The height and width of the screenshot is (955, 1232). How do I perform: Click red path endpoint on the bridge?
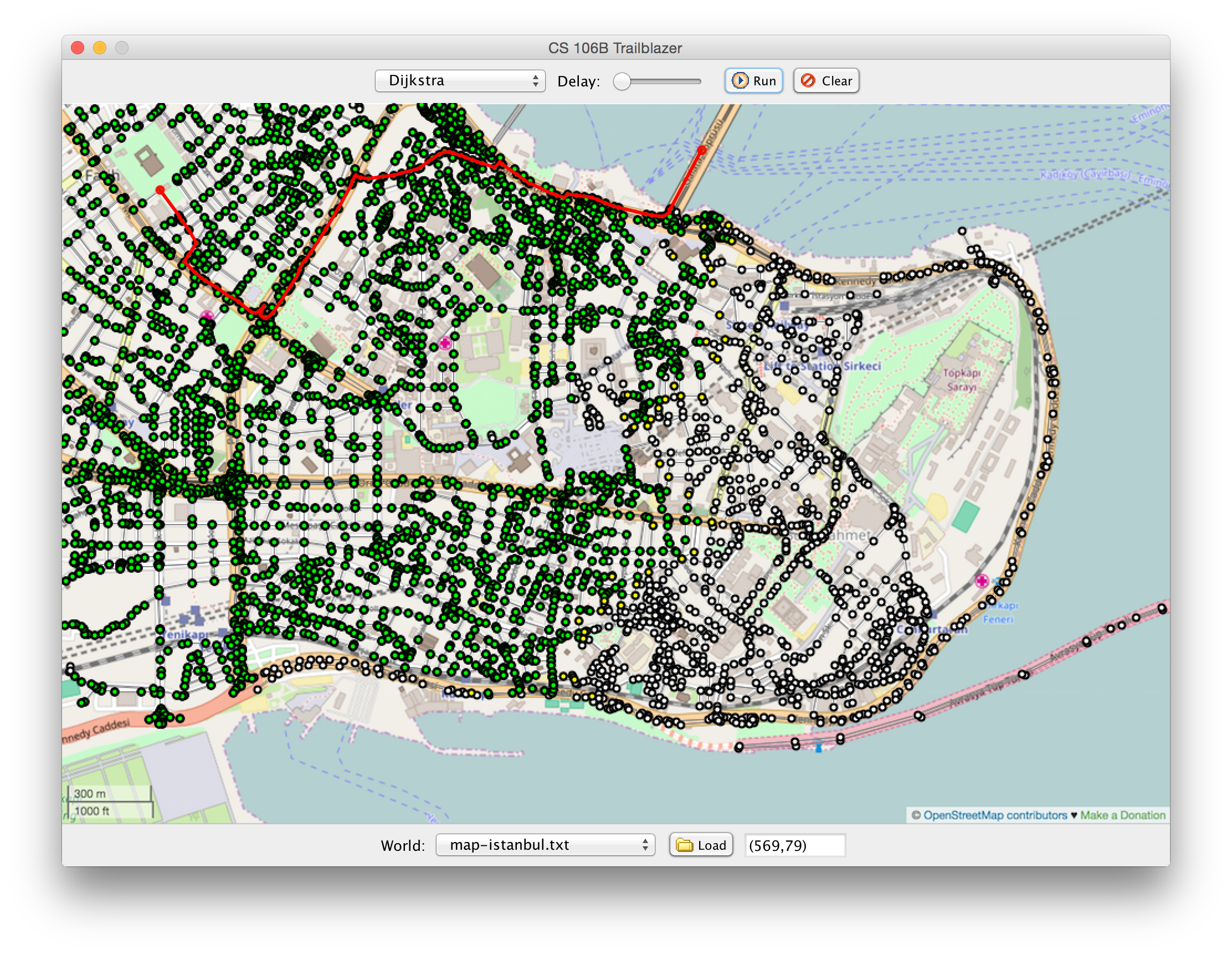(701, 150)
